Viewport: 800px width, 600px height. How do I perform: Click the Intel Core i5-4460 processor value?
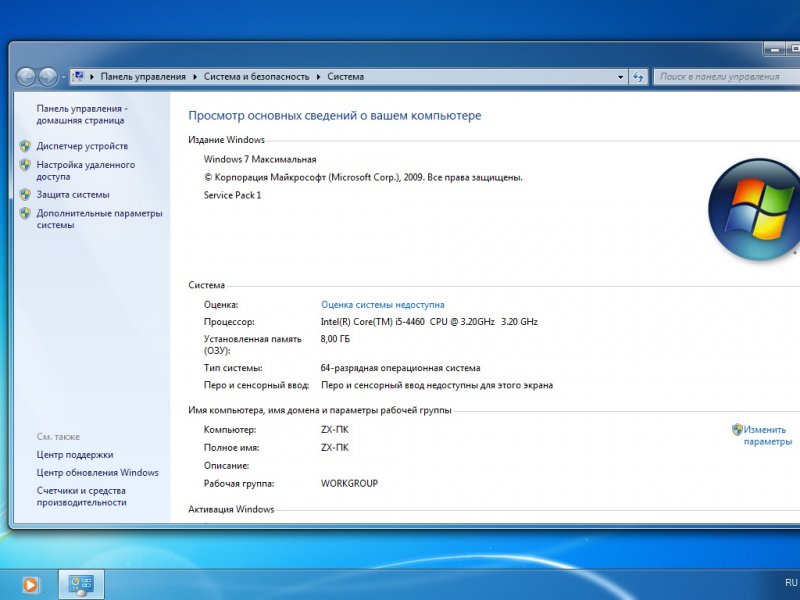click(429, 321)
